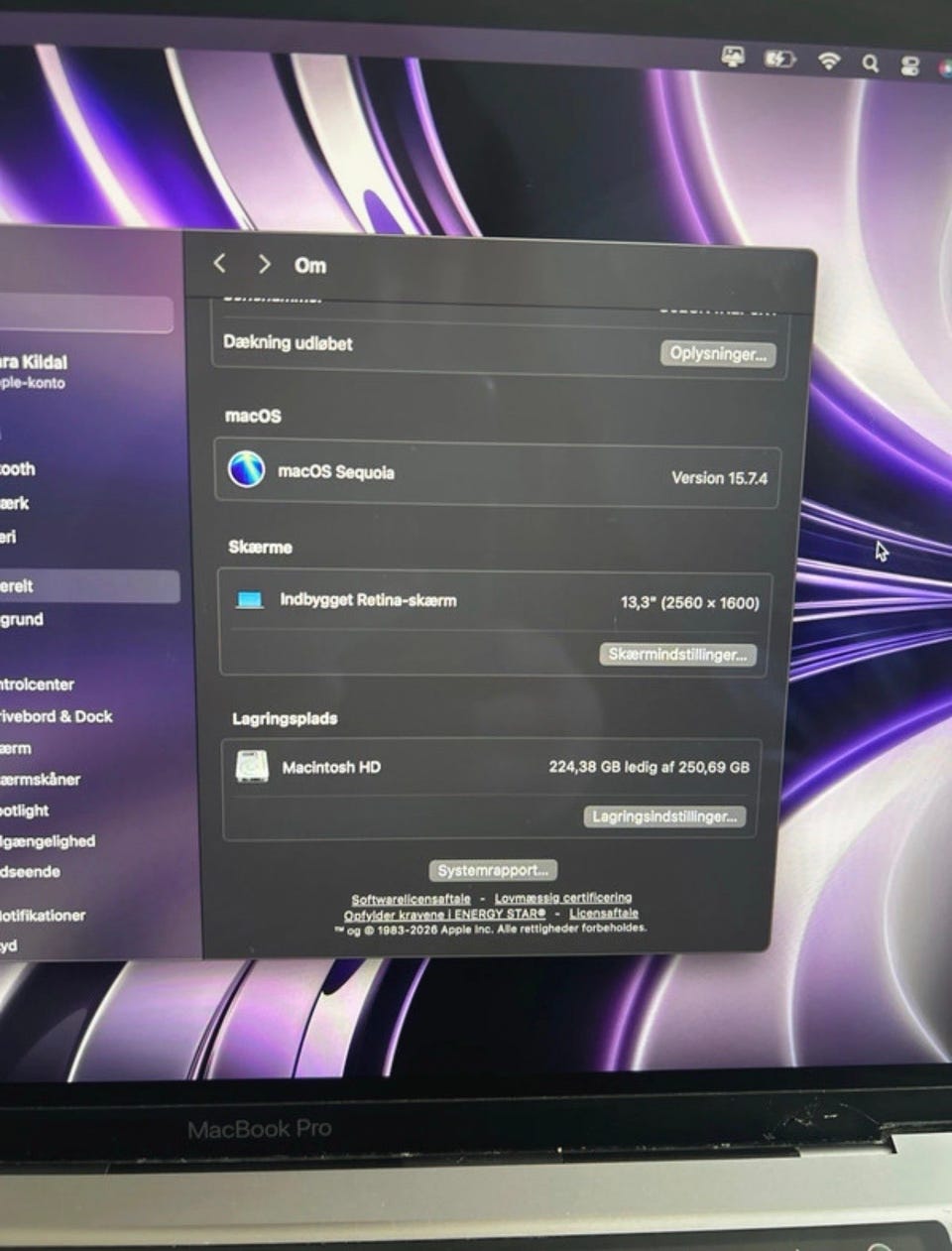Select Kontrolcenter in the sidebar
Image resolution: width=952 pixels, height=1251 pixels.
coord(37,684)
